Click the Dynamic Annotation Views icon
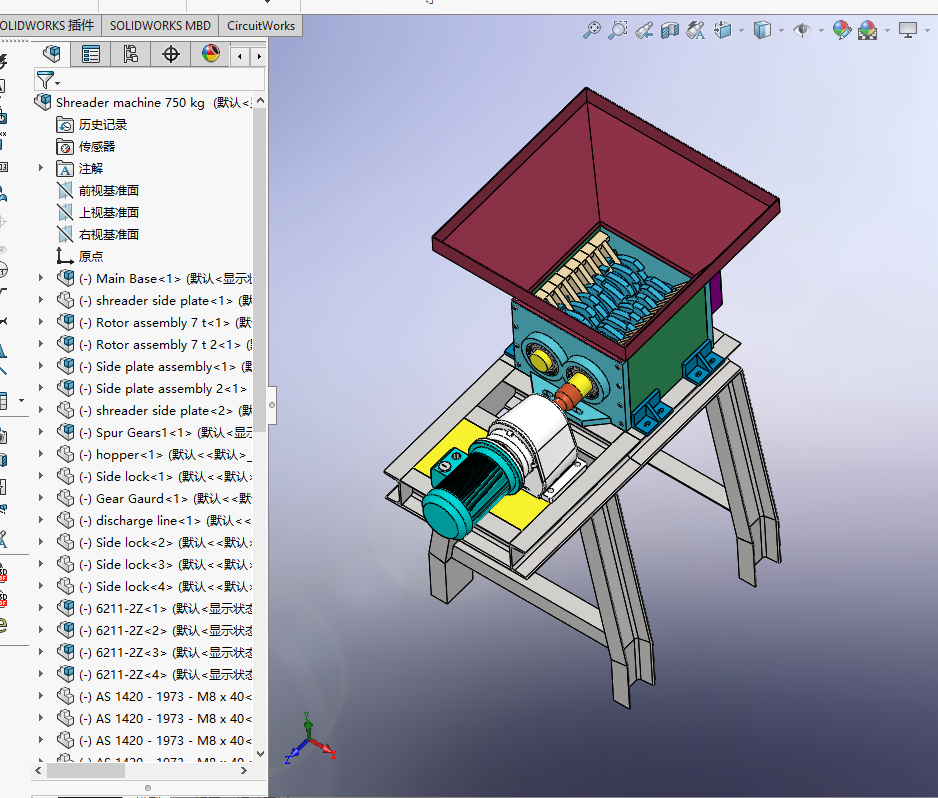This screenshot has height=798, width=938. (x=695, y=30)
